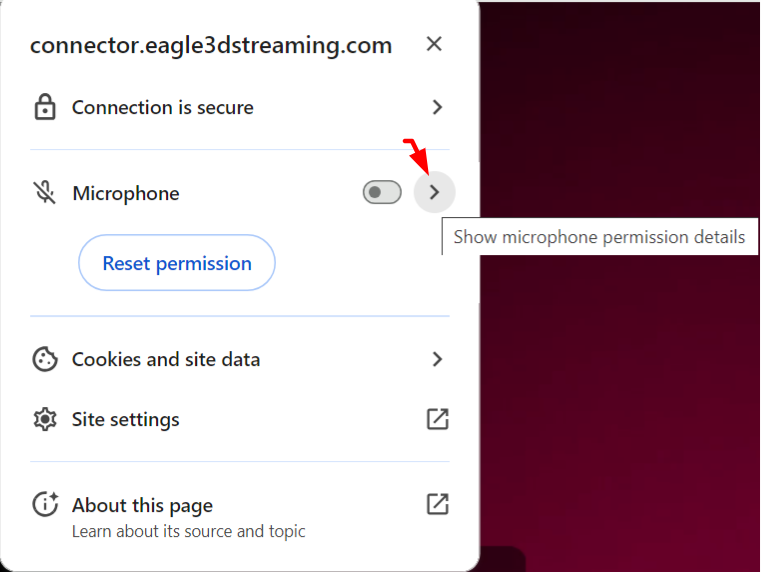Screen dimensions: 762x572
Task: Click external-link icon next to Site settings
Action: pyautogui.click(x=437, y=419)
